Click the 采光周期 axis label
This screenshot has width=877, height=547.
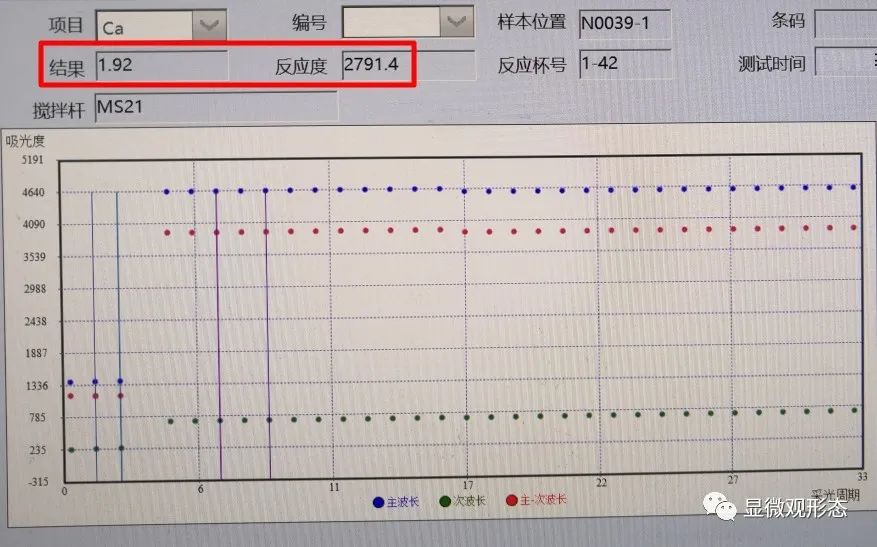(x=835, y=495)
